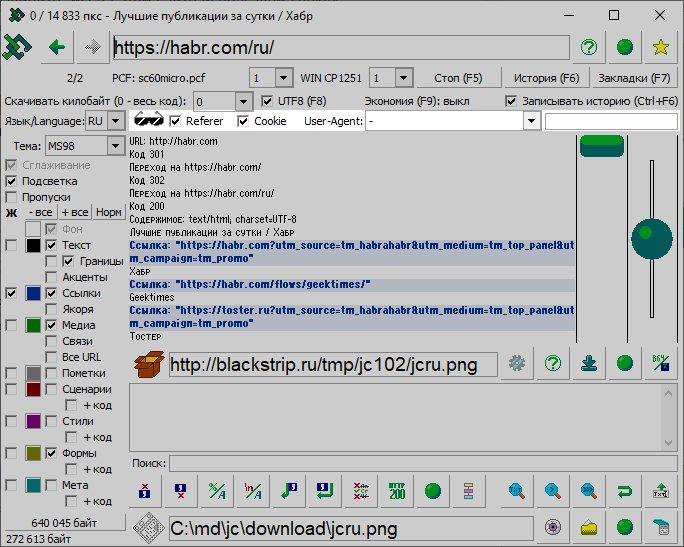Toggle the Cookie checkbox

pyautogui.click(x=243, y=121)
